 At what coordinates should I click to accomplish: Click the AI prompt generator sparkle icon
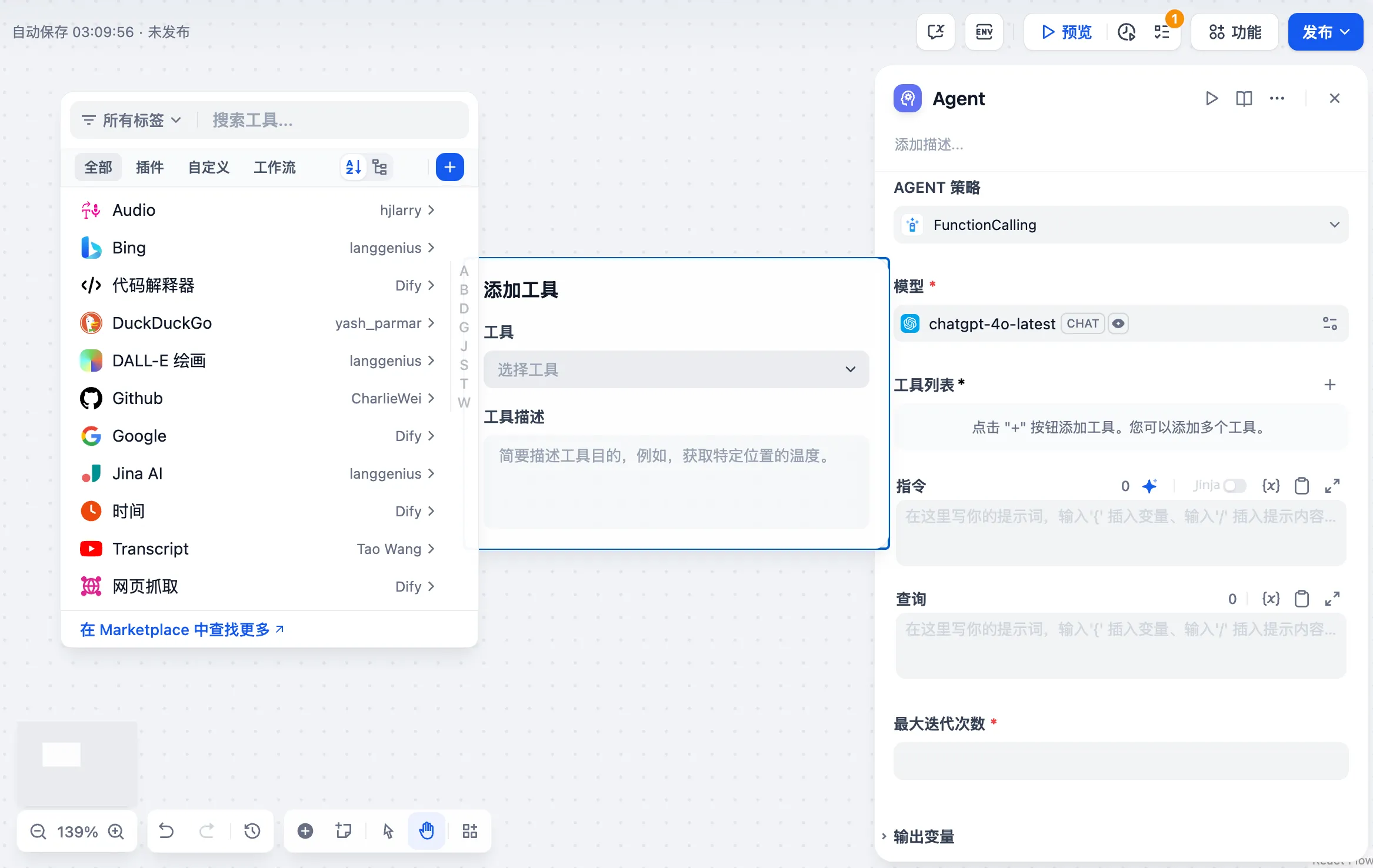1149,486
